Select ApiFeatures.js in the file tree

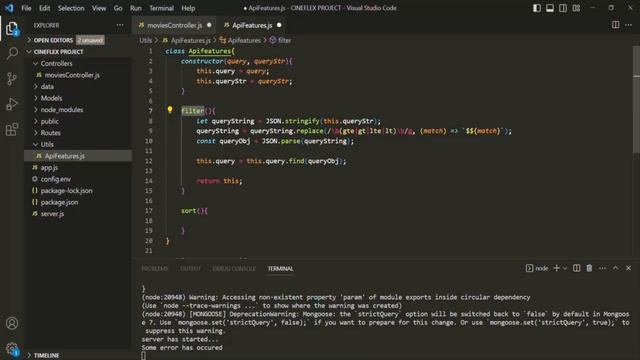coord(78,156)
